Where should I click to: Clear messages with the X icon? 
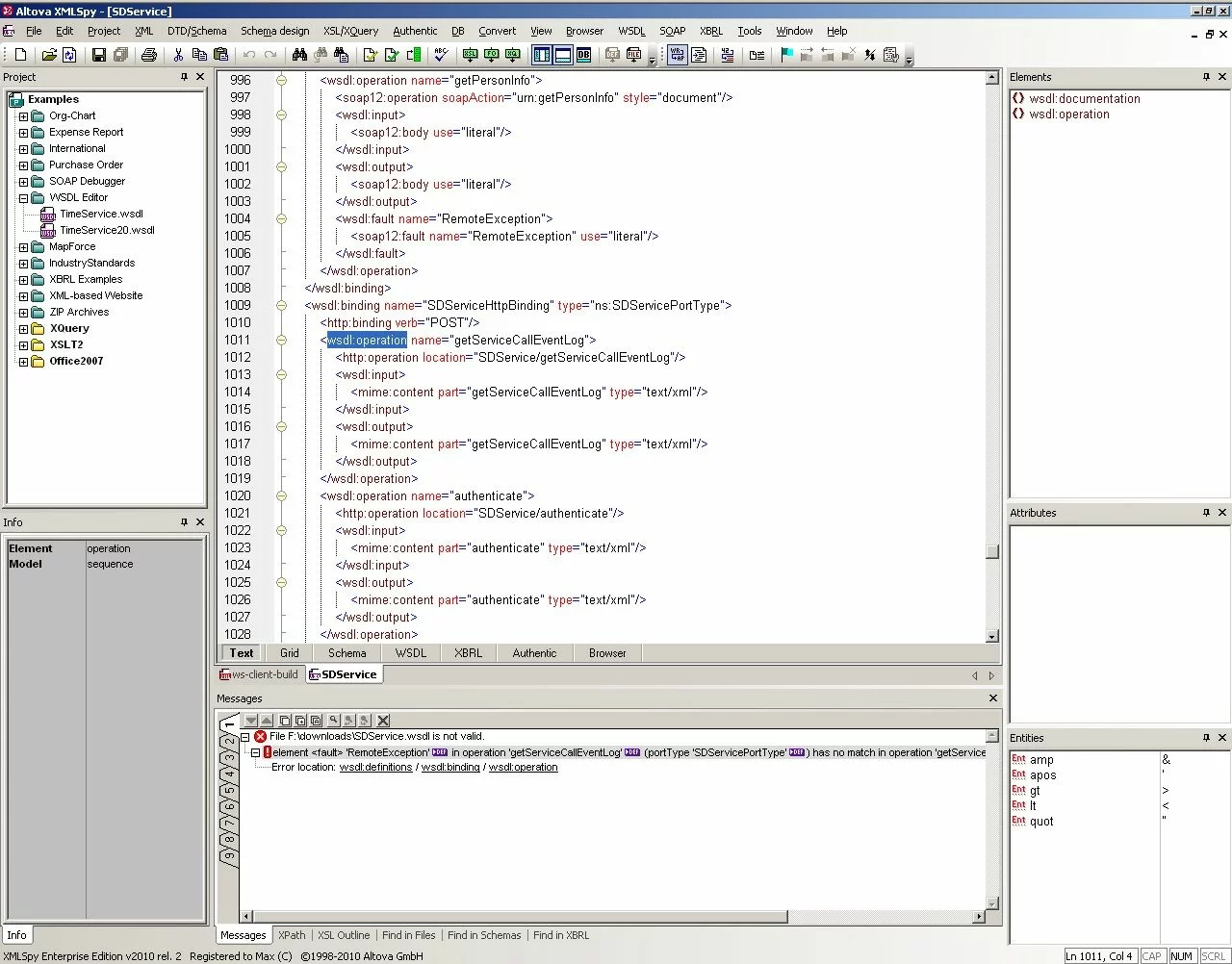click(x=383, y=720)
